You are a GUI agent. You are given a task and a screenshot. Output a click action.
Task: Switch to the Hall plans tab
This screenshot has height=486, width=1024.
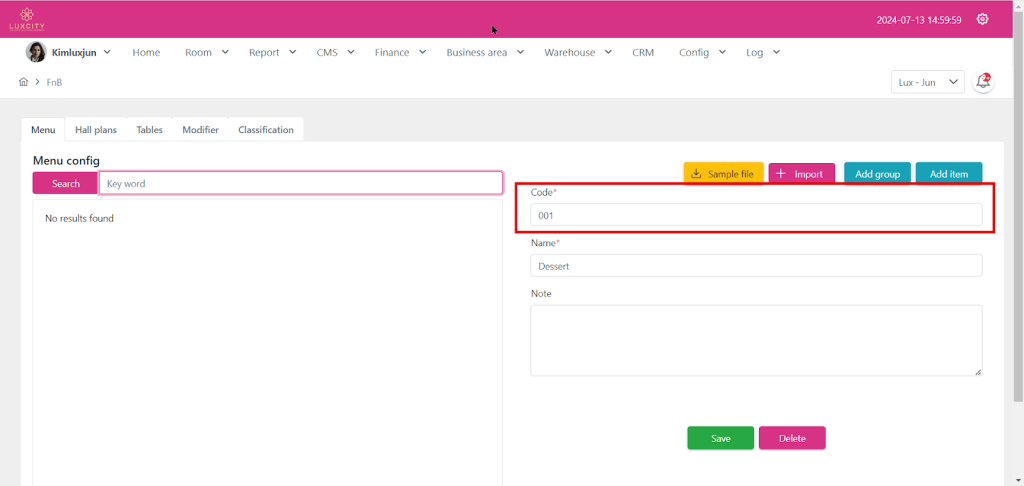coord(96,130)
